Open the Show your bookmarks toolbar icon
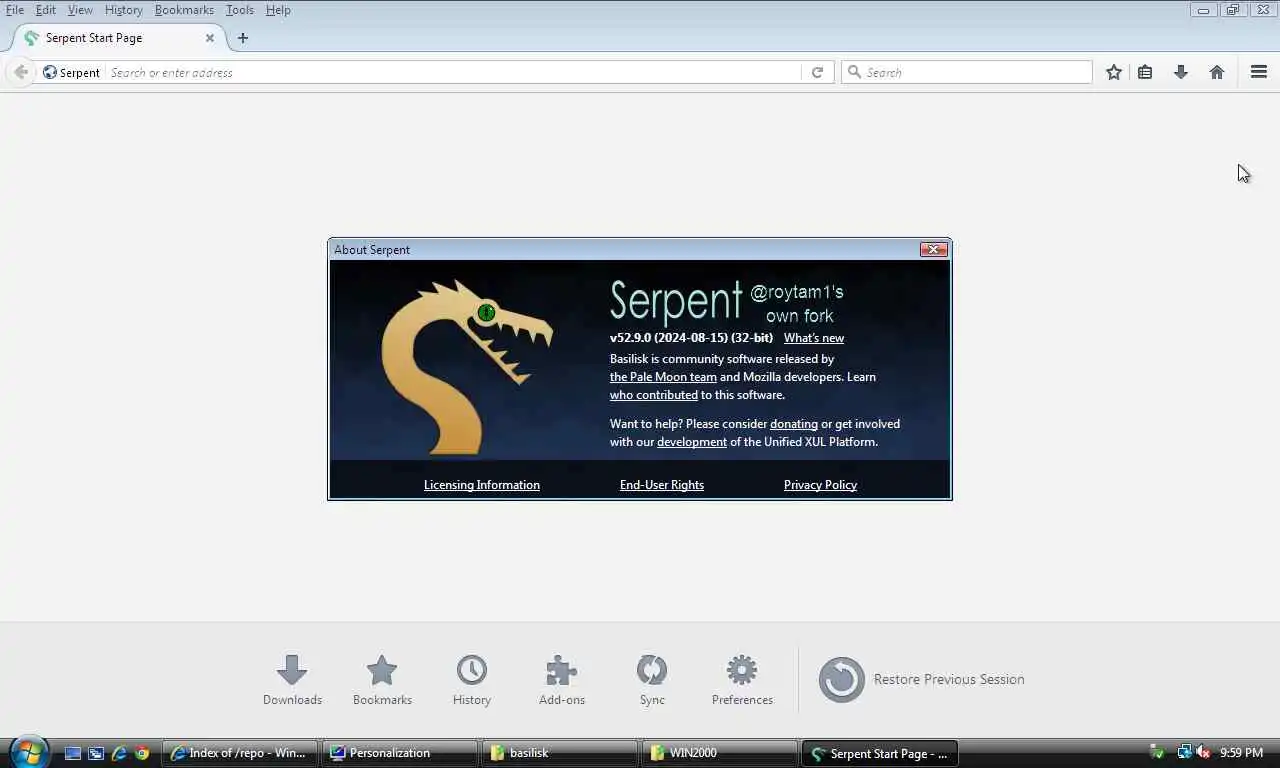The width and height of the screenshot is (1280, 768). 1146,72
